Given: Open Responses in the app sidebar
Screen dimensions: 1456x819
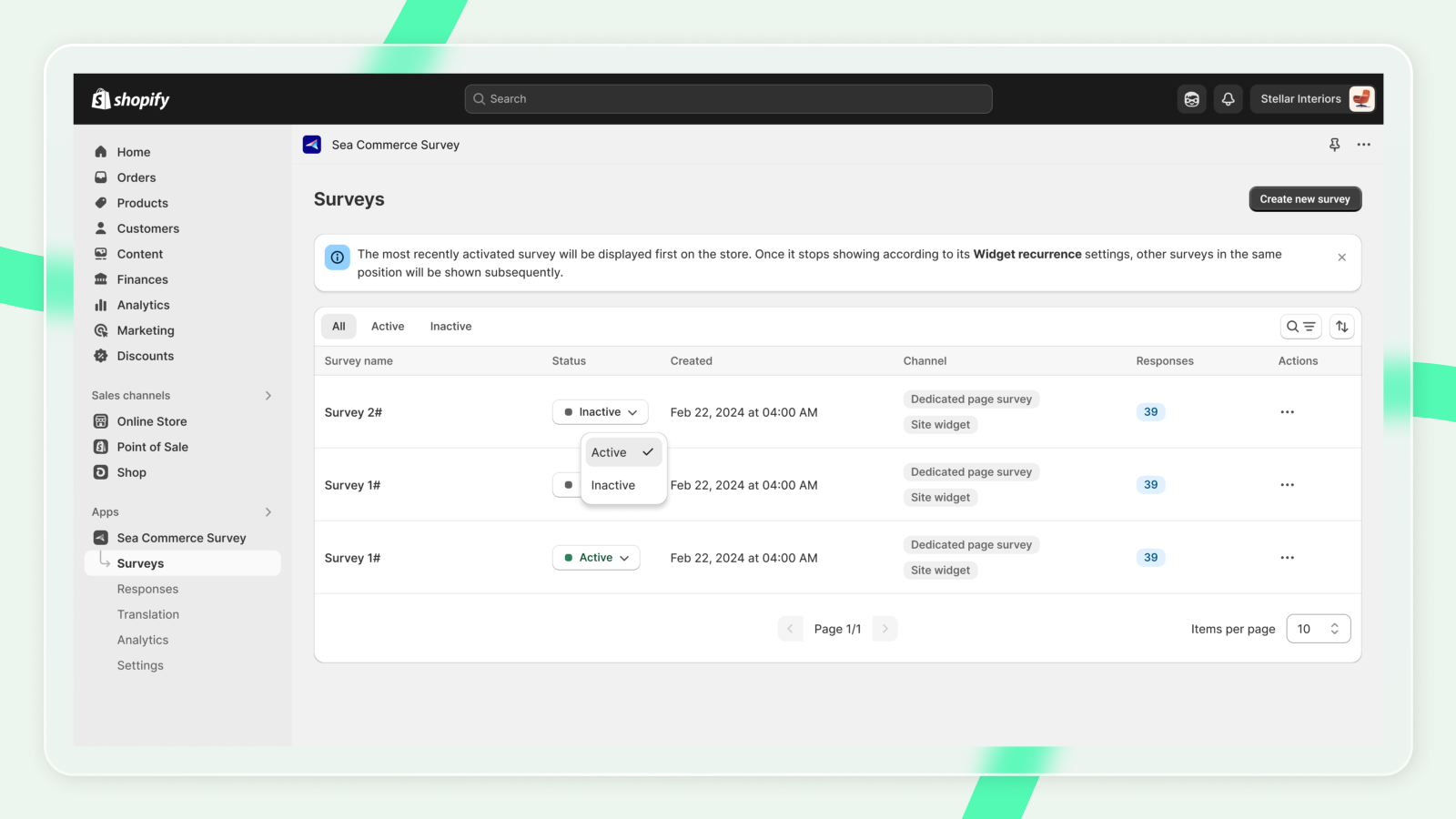Looking at the screenshot, I should tap(147, 589).
